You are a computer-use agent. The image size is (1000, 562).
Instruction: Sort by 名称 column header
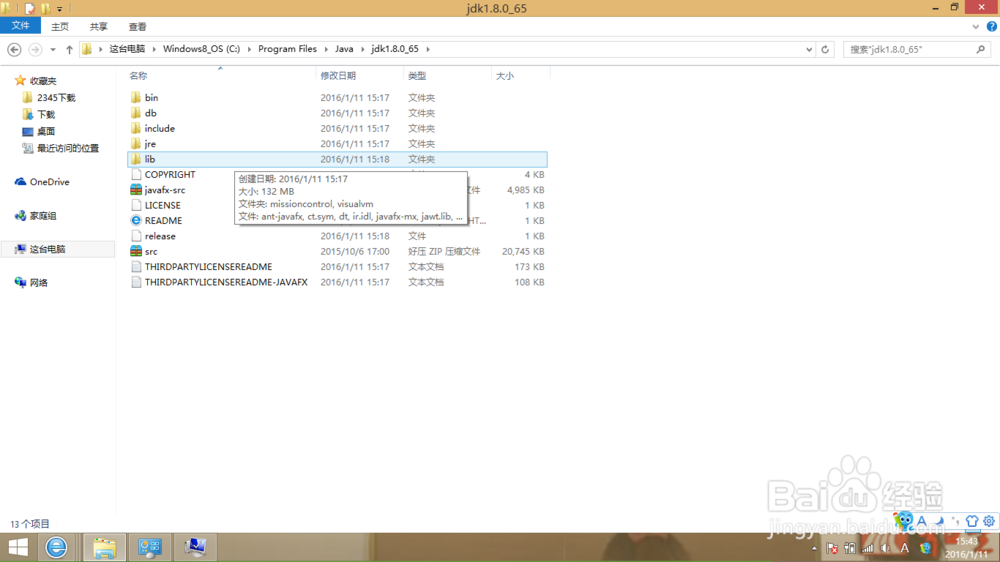138,76
